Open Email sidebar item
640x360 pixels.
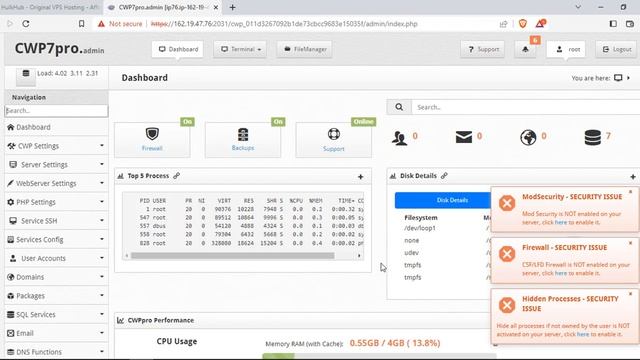pos(56,333)
